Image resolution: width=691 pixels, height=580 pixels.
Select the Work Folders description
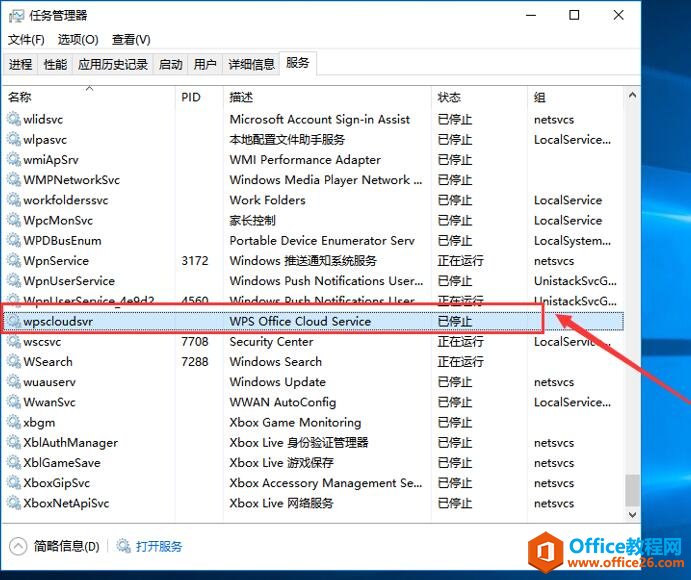[267, 200]
